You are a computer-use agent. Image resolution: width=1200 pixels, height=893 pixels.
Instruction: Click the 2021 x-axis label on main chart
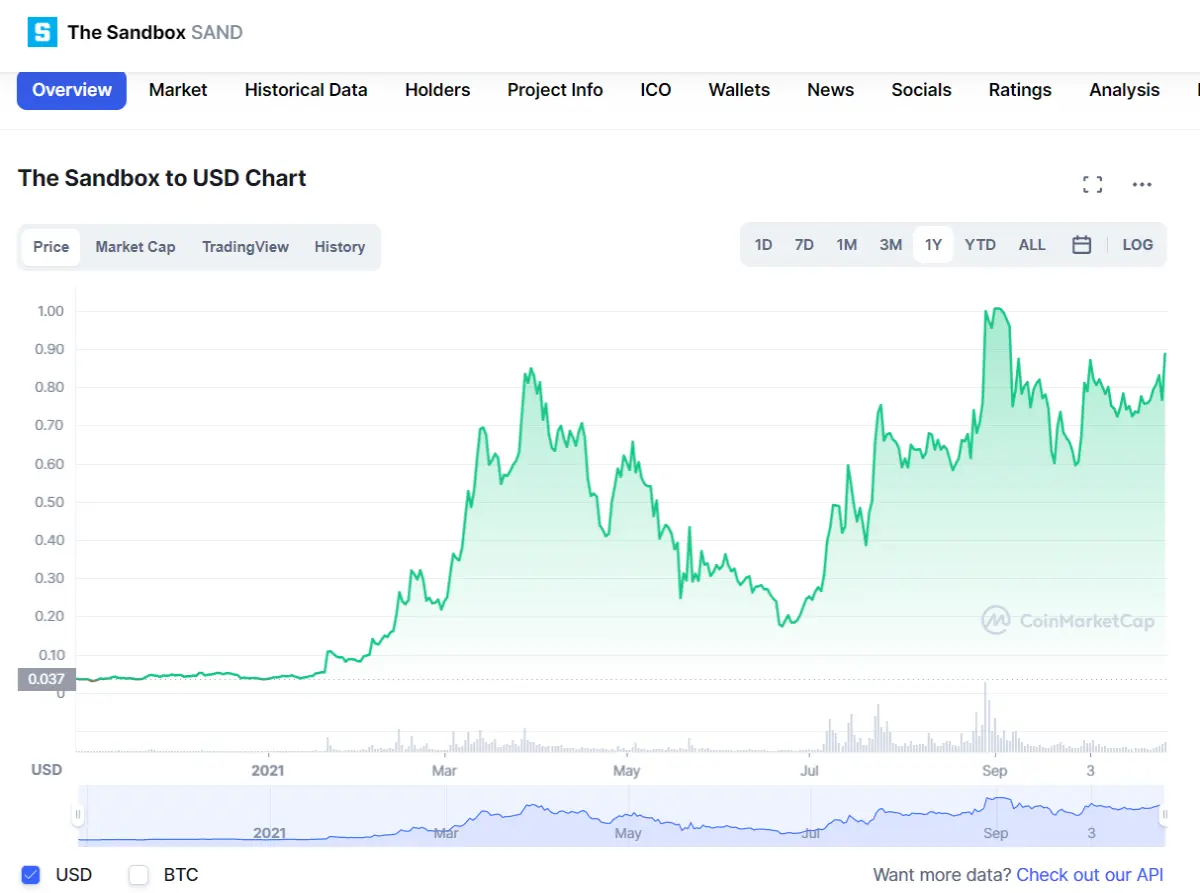tap(268, 770)
